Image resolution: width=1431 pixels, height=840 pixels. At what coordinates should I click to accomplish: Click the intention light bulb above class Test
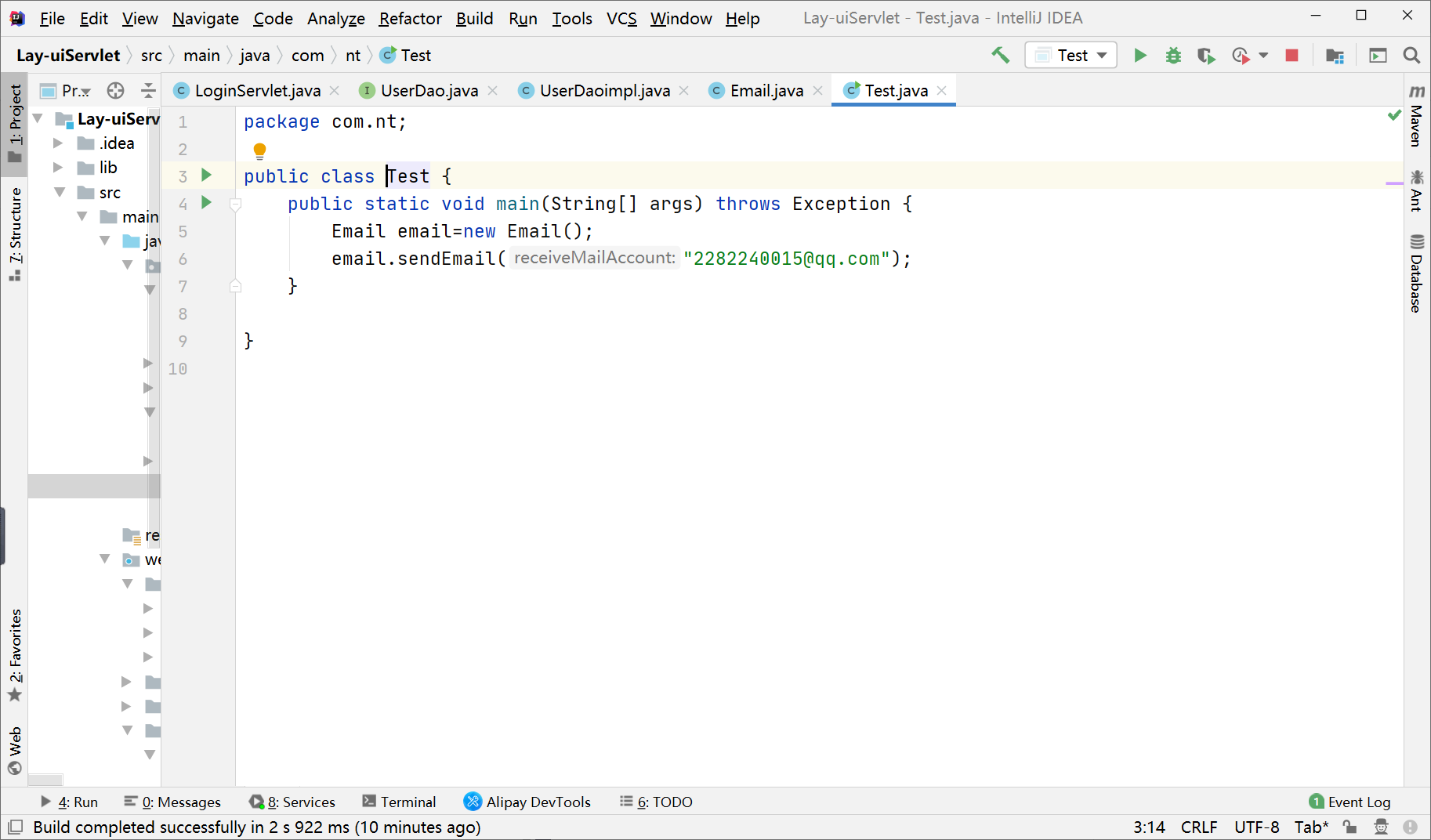pos(259,150)
